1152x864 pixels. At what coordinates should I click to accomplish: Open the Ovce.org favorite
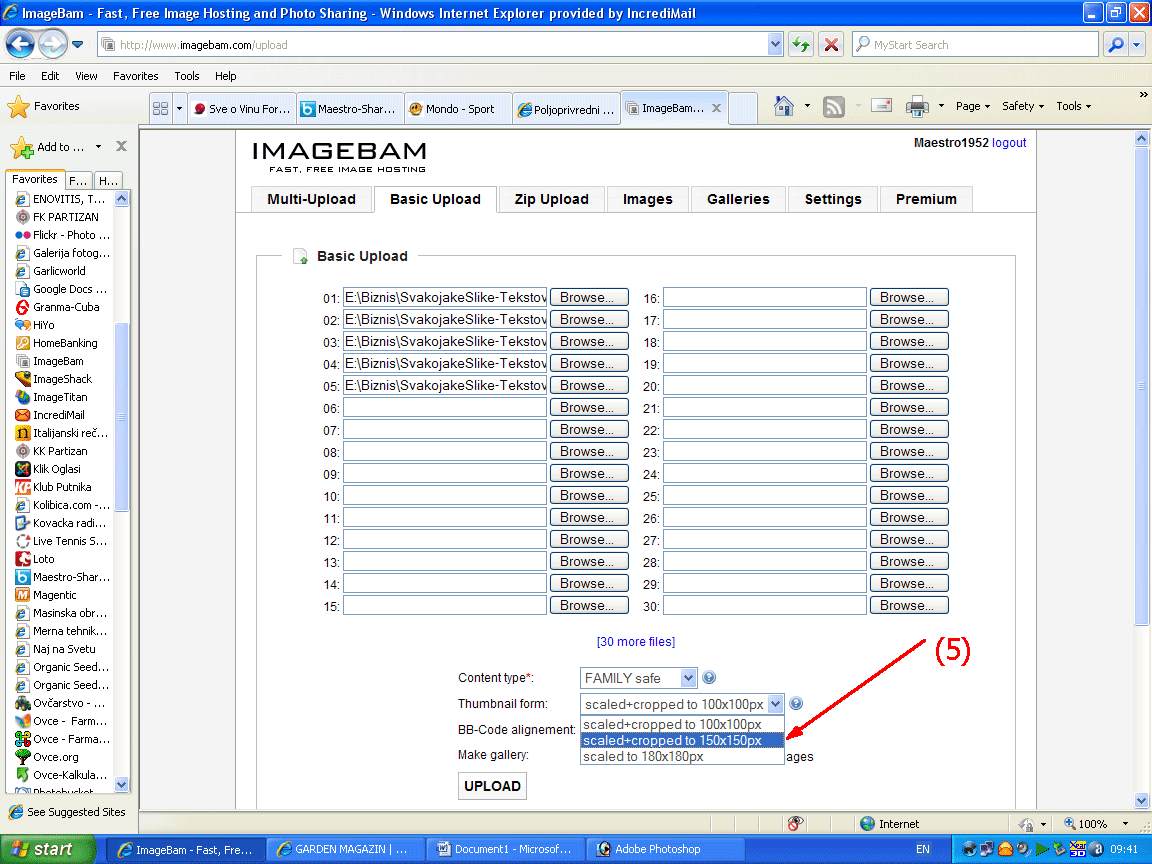[x=47, y=757]
